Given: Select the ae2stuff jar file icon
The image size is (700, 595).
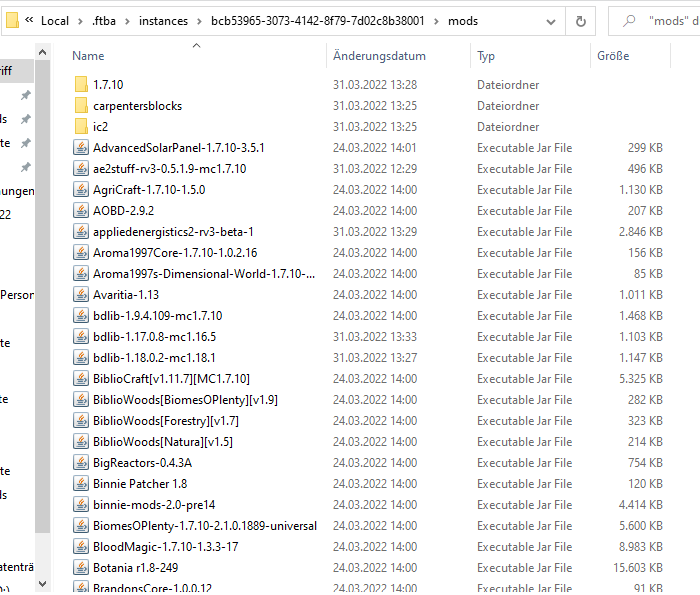Looking at the screenshot, I should coord(81,168).
